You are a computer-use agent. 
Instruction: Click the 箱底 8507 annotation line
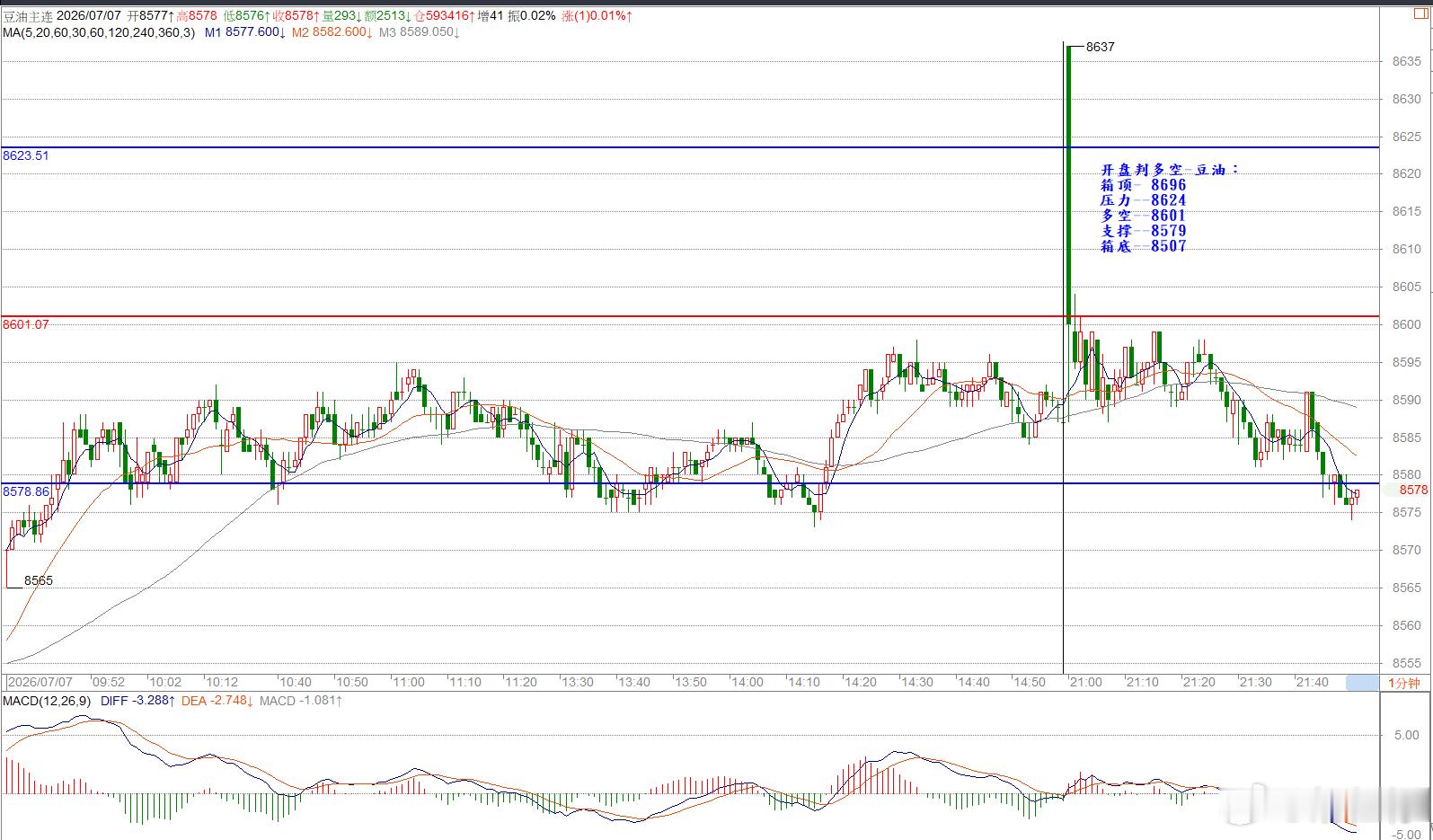point(1143,245)
